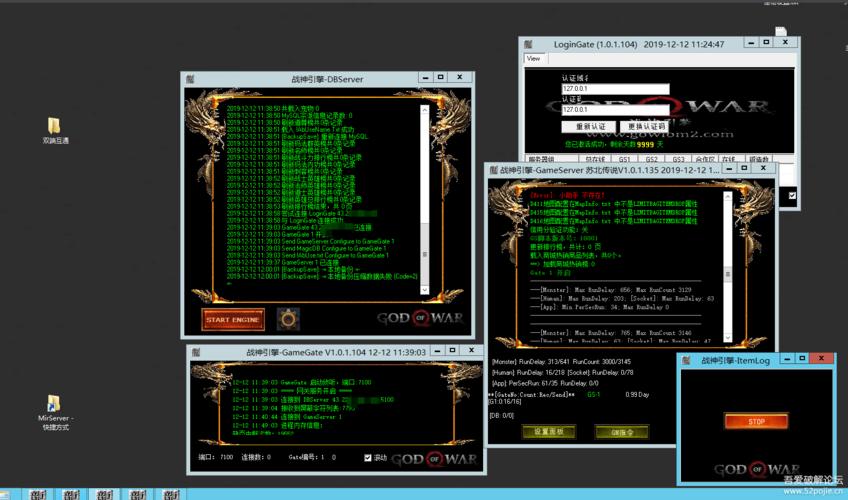Toggle the checkbox at LoginGate's right edge
The width and height of the screenshot is (848, 500).
tap(792, 195)
